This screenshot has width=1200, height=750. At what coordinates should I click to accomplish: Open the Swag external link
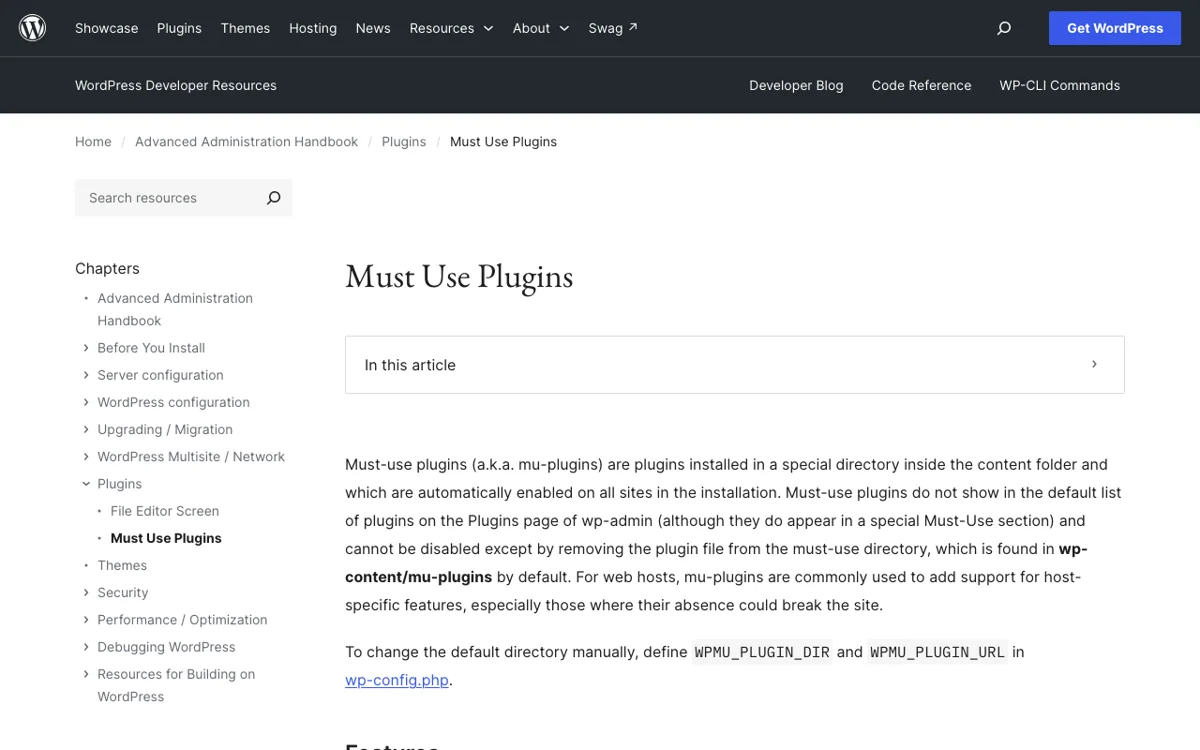click(613, 28)
